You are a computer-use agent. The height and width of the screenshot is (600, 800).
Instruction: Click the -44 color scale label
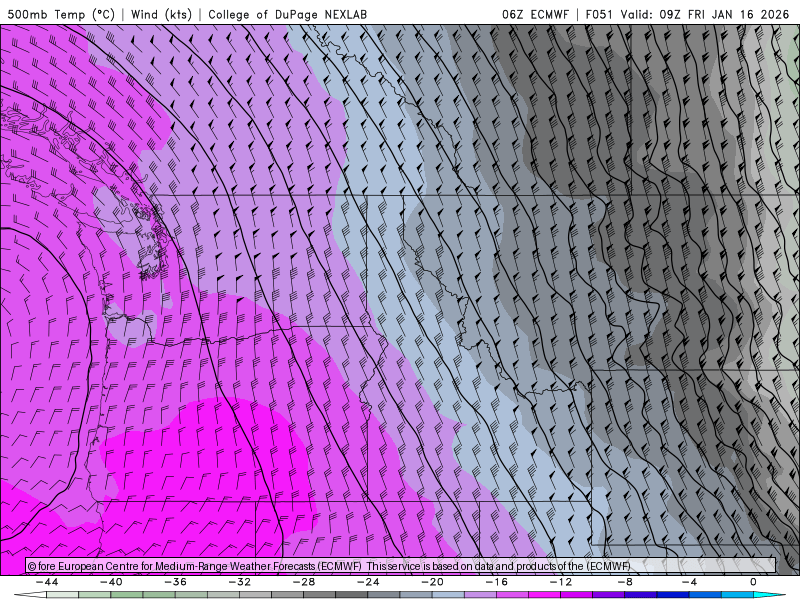click(47, 582)
